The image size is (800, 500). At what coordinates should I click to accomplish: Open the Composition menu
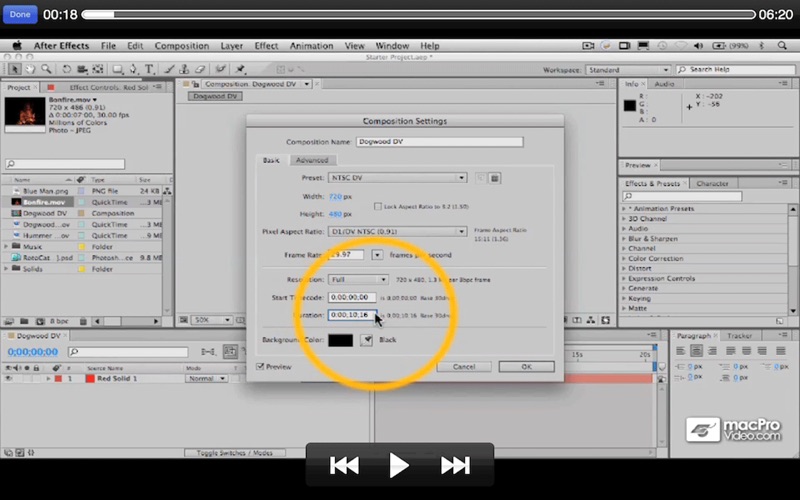(x=182, y=45)
